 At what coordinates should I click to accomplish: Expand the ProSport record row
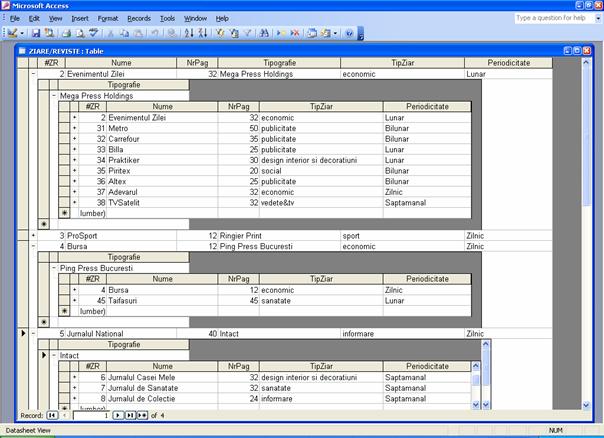35,236
